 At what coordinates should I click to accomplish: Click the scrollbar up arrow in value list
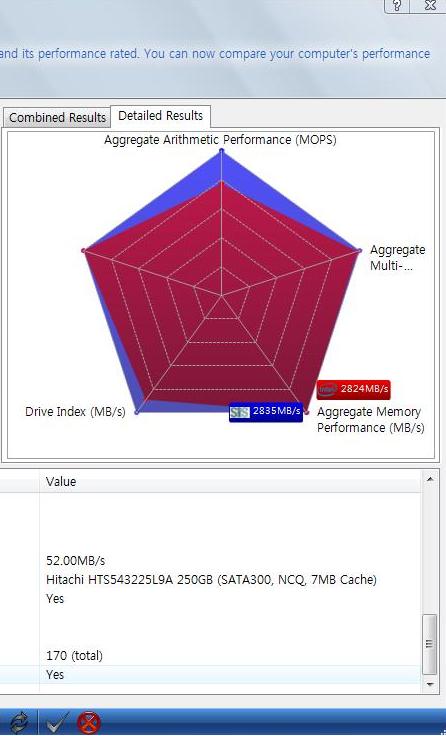tap(430, 479)
